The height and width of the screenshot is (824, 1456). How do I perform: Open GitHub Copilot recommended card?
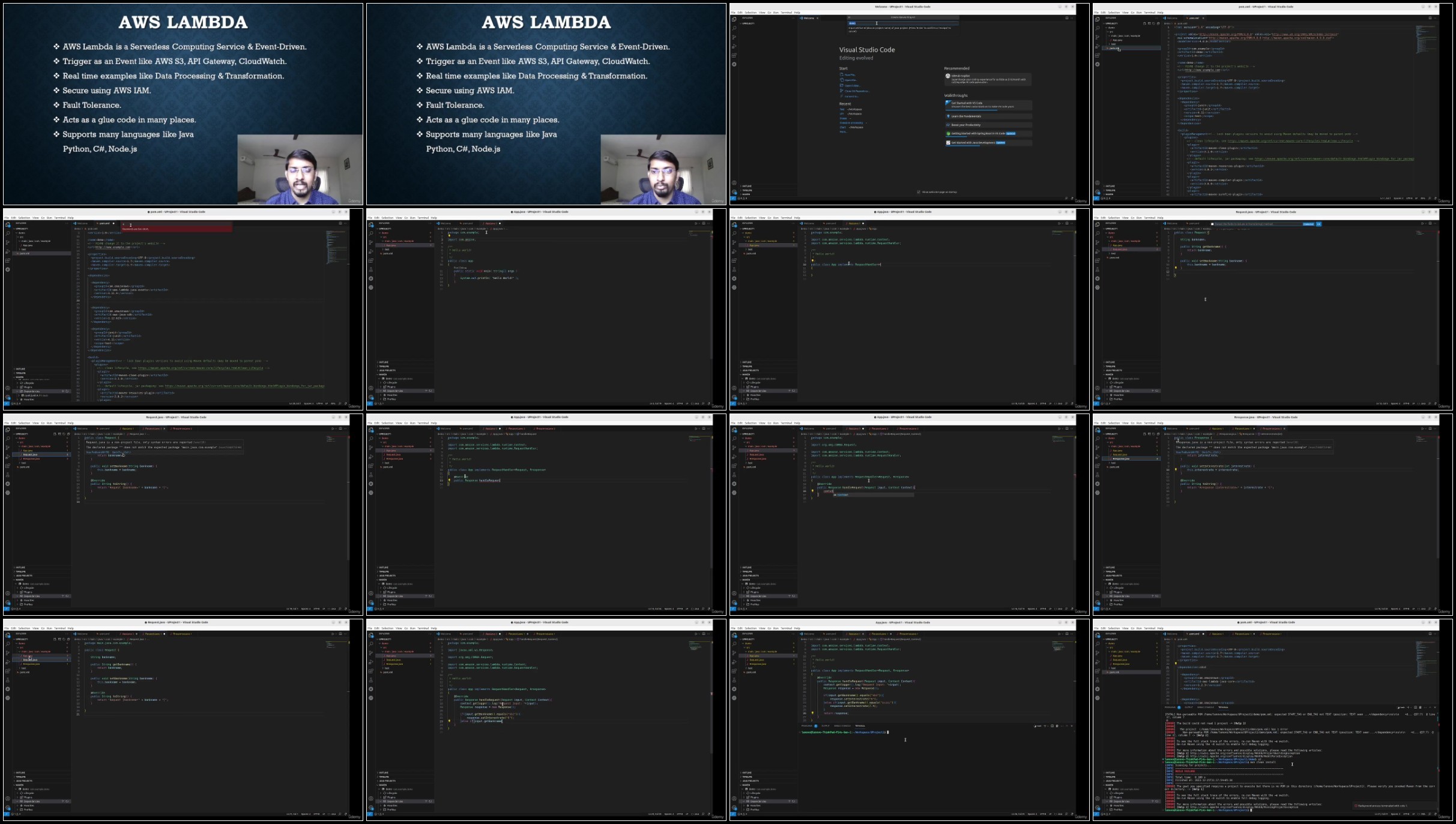click(988, 79)
